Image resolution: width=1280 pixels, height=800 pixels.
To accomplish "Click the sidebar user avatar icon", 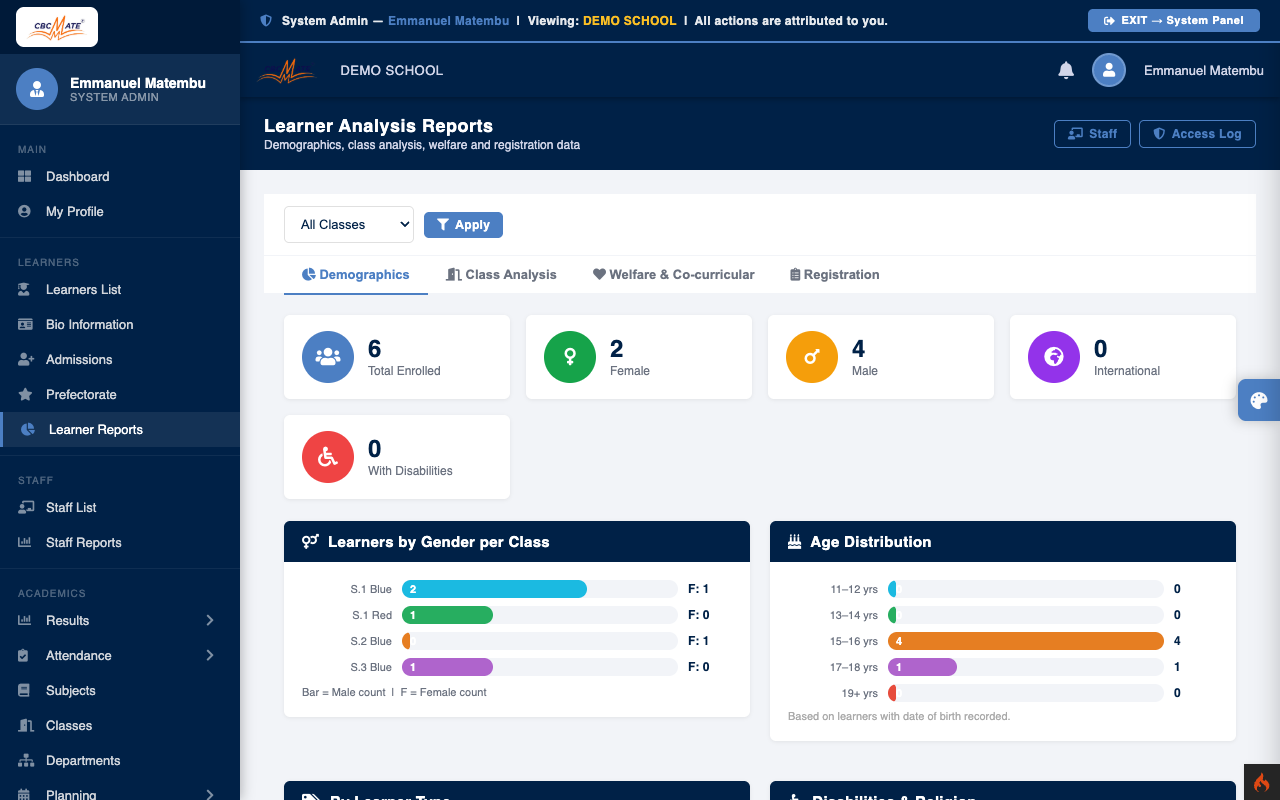I will (37, 89).
